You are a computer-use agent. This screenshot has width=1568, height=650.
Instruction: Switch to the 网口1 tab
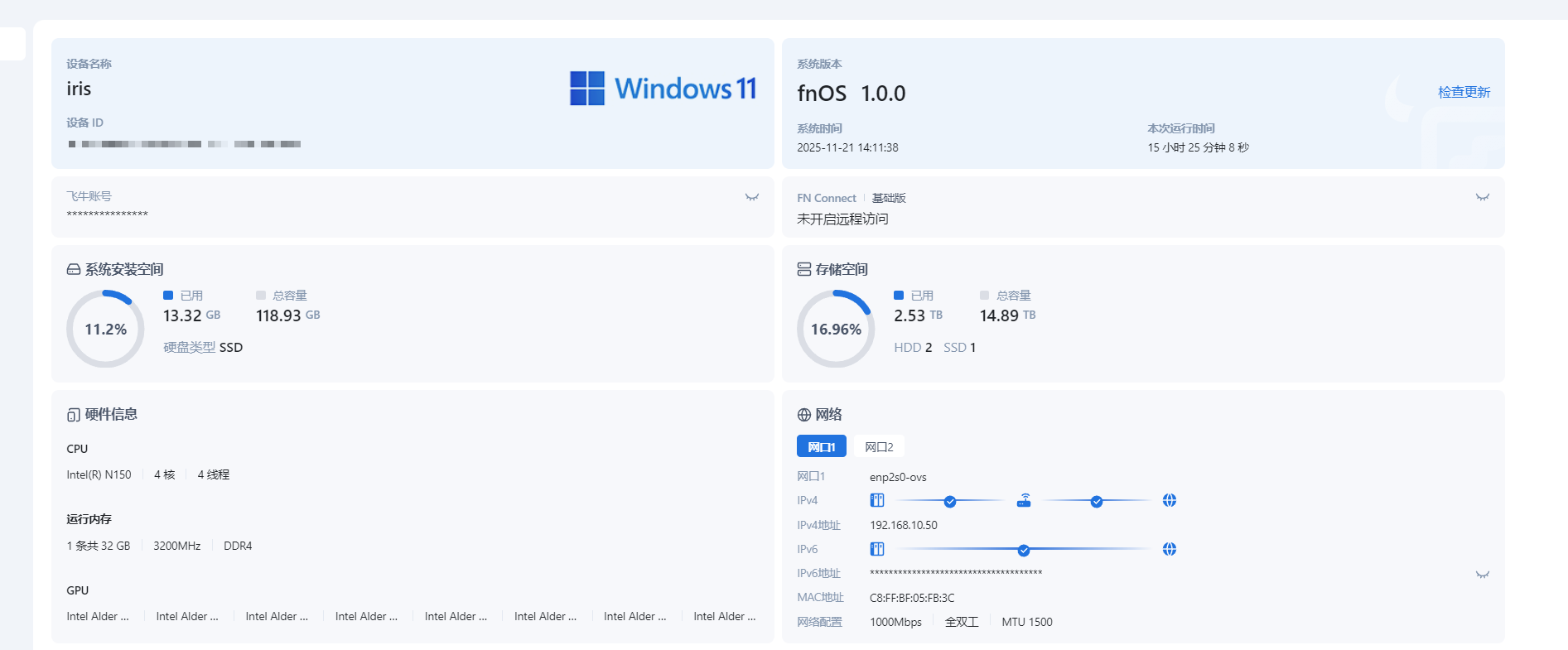tap(822, 446)
